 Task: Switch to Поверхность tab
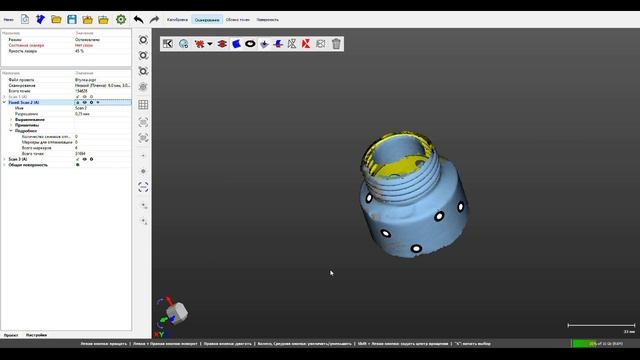pos(267,20)
